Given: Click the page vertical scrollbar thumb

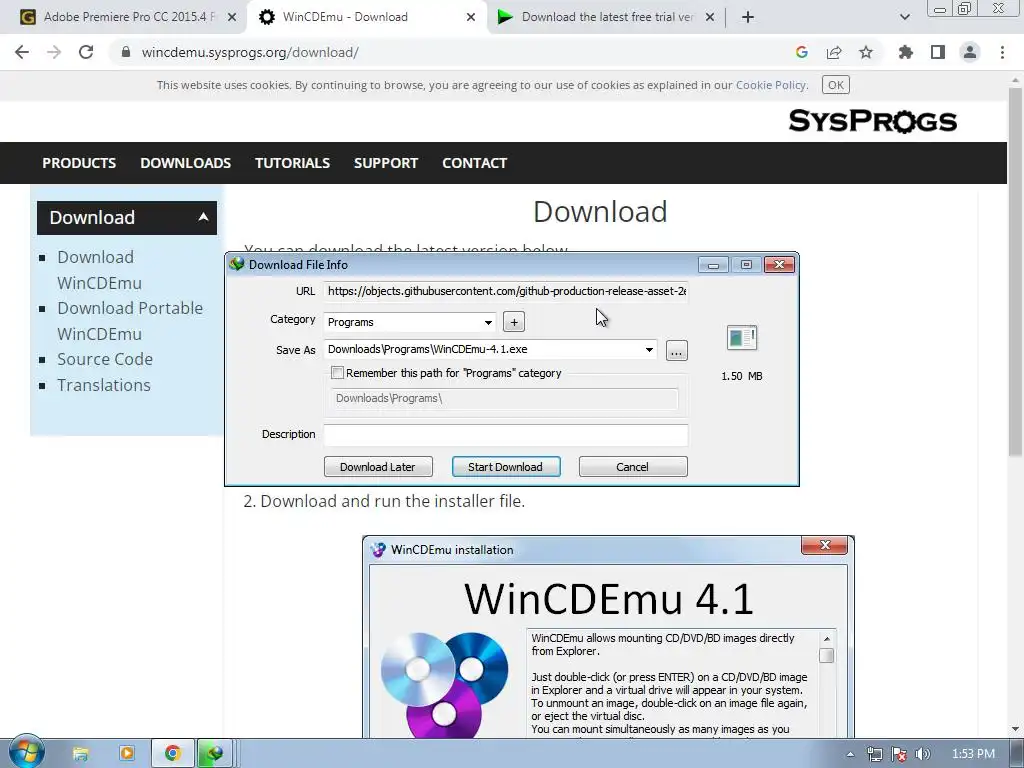Looking at the screenshot, I should [1016, 271].
